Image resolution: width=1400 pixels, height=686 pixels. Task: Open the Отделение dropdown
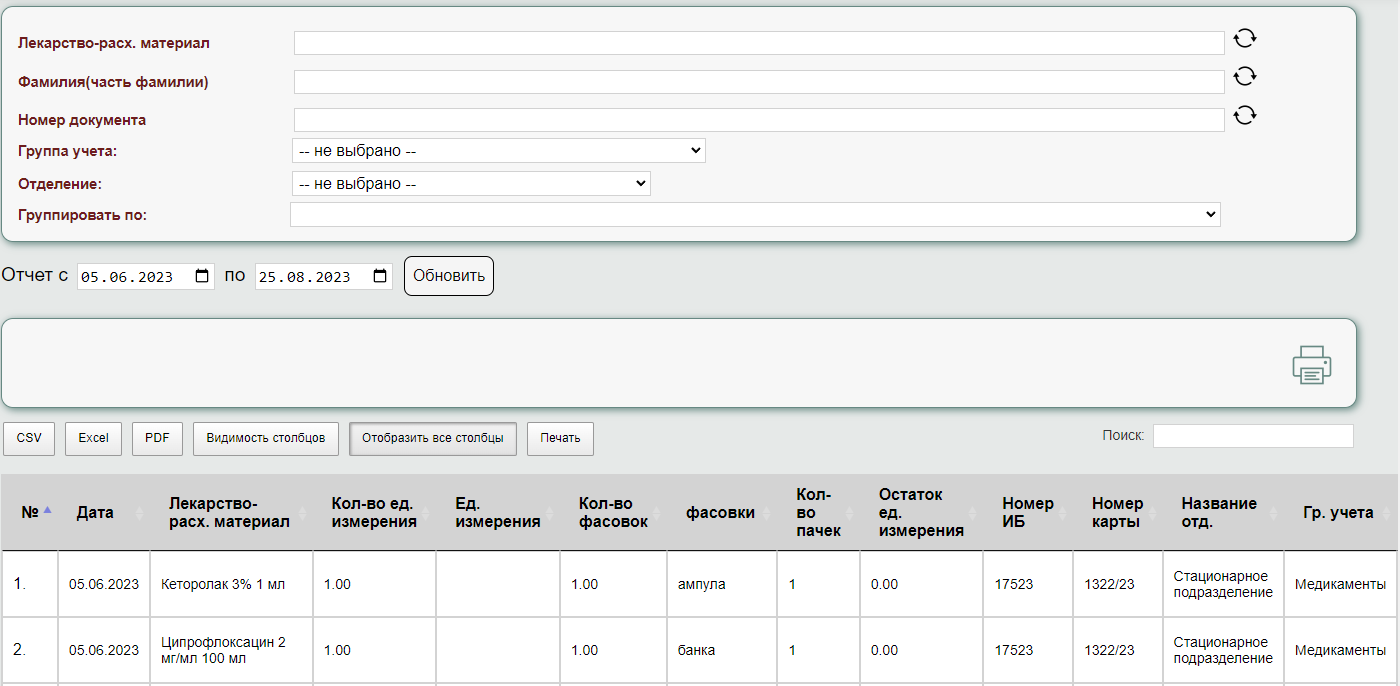click(471, 184)
